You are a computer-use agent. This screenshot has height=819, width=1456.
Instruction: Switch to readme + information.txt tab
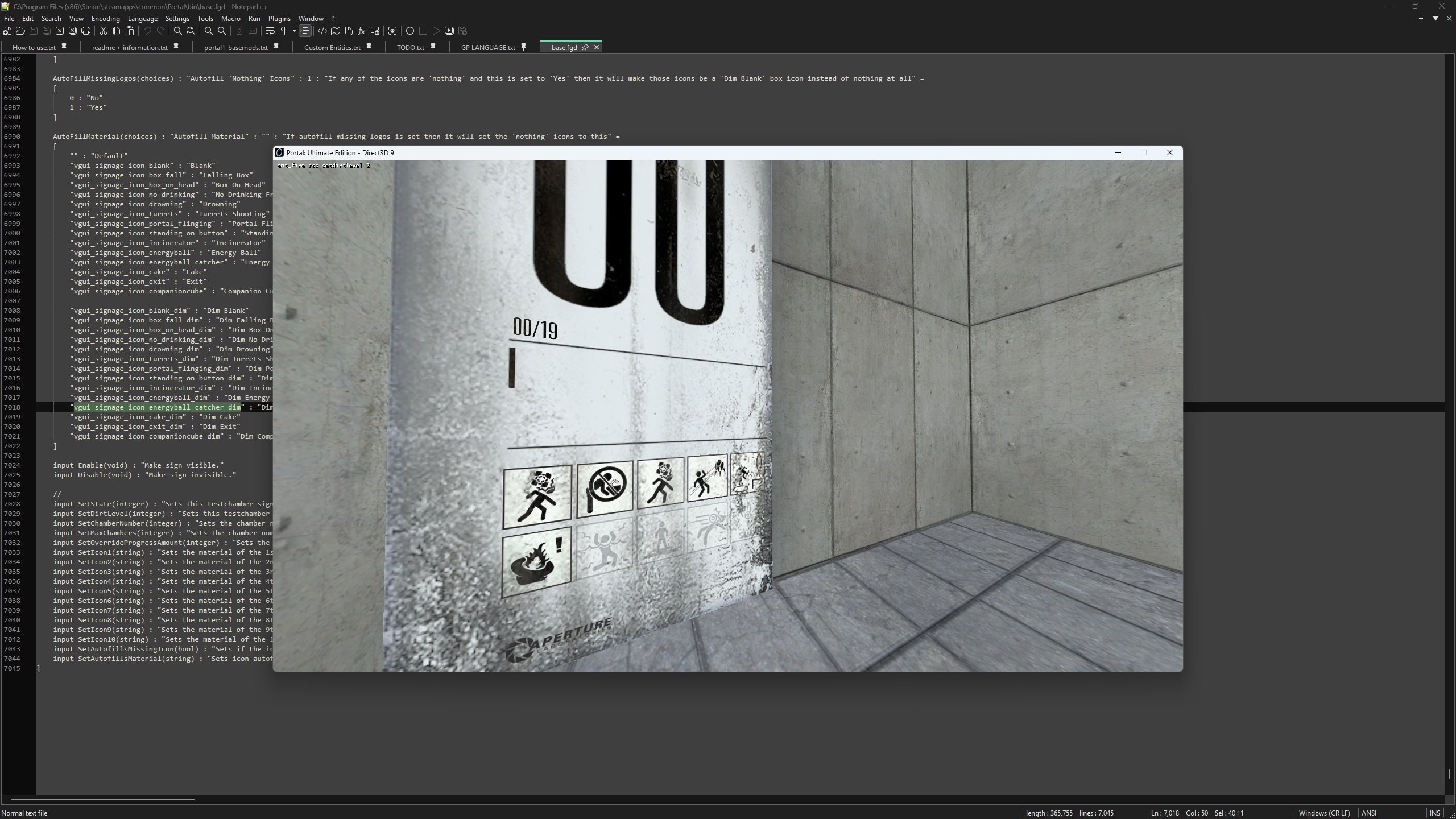(130, 47)
